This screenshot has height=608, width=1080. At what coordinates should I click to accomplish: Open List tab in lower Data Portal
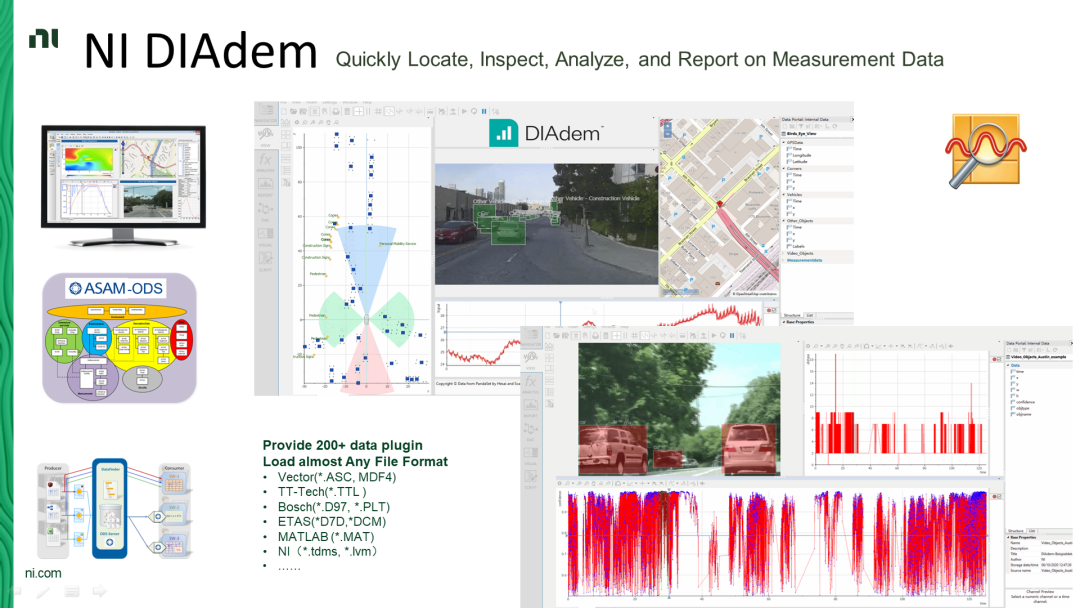(1032, 531)
